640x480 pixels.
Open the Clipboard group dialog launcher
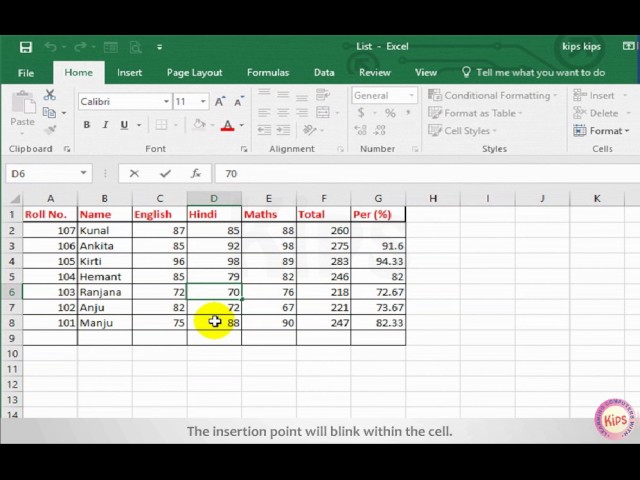[x=67, y=149]
